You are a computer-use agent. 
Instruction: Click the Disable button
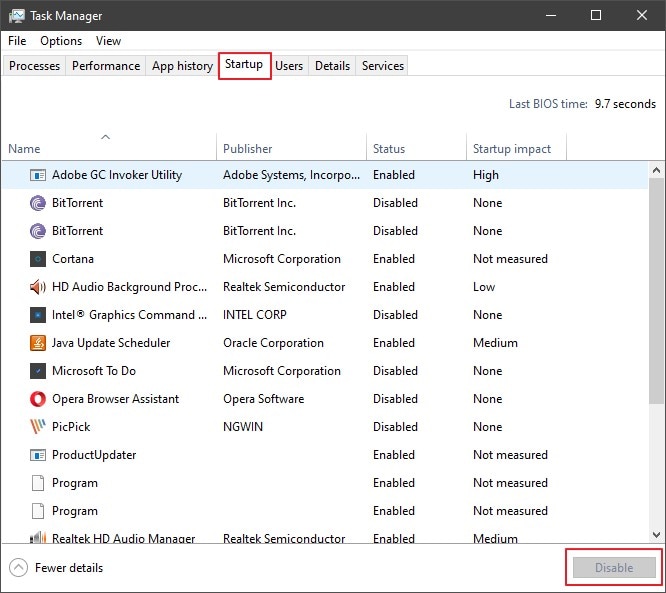coord(614,568)
